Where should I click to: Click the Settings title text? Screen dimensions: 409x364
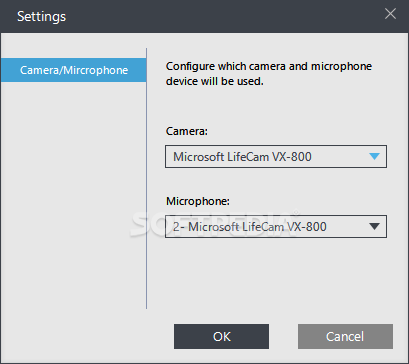coord(41,16)
